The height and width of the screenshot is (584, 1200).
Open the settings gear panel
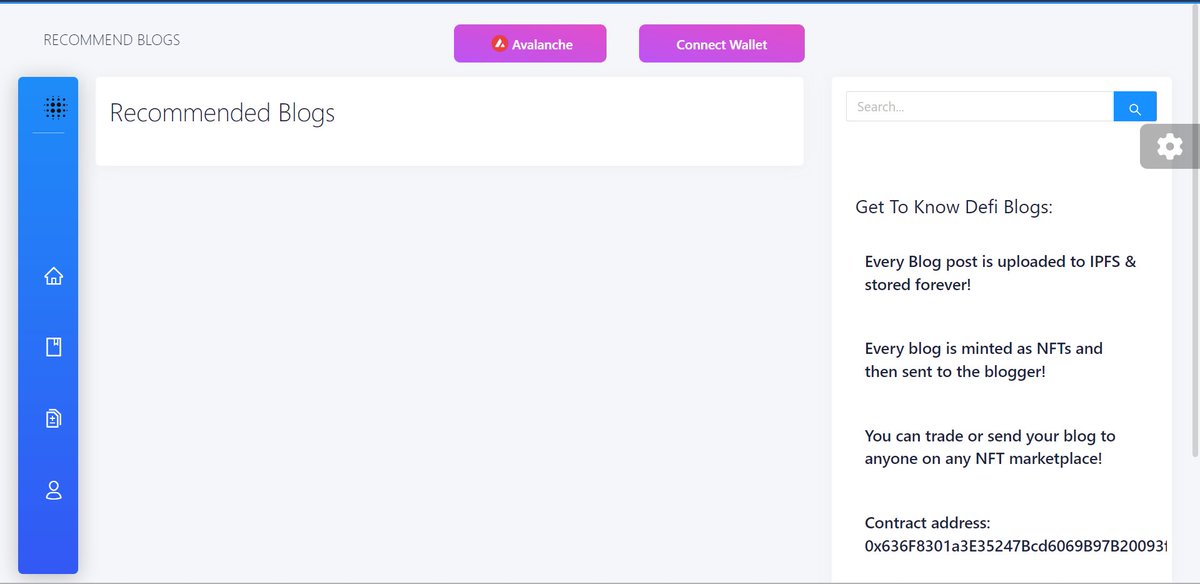pyautogui.click(x=1169, y=147)
